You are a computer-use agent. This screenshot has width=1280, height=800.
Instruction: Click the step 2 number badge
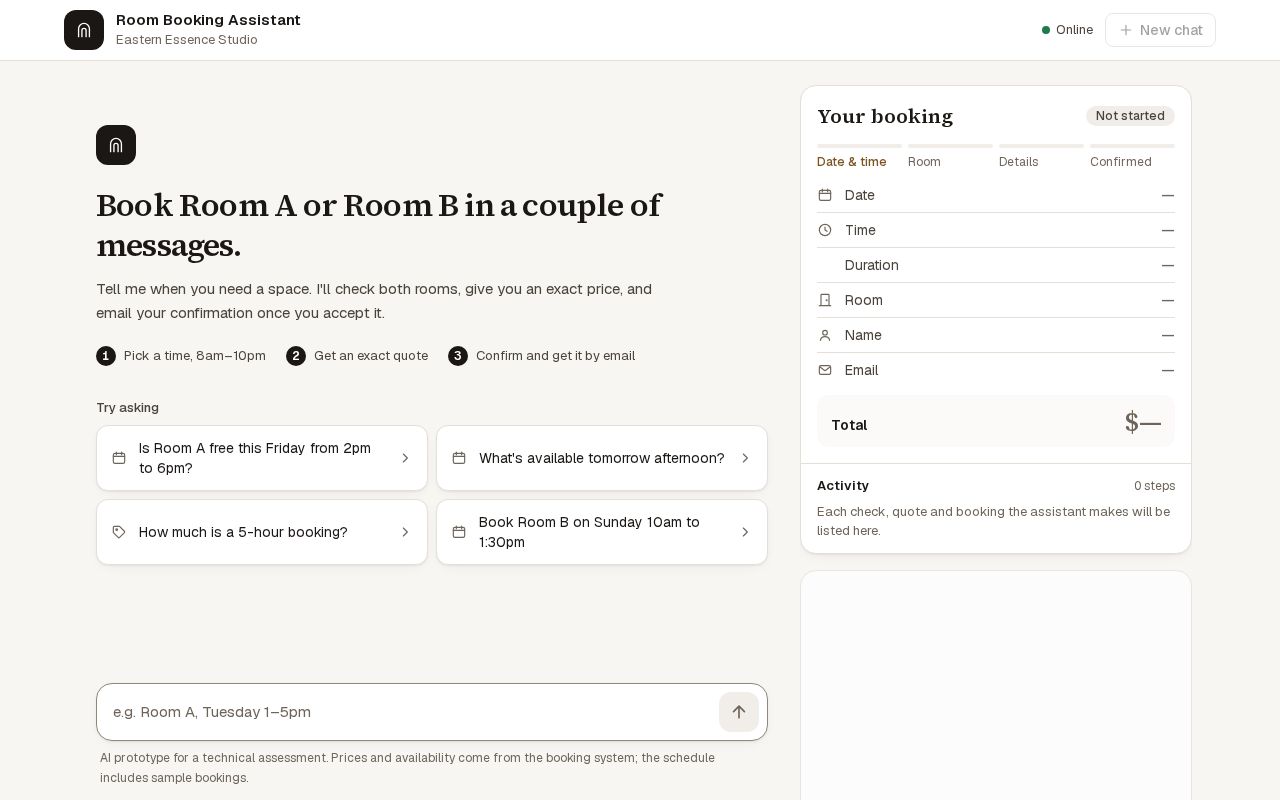click(296, 356)
